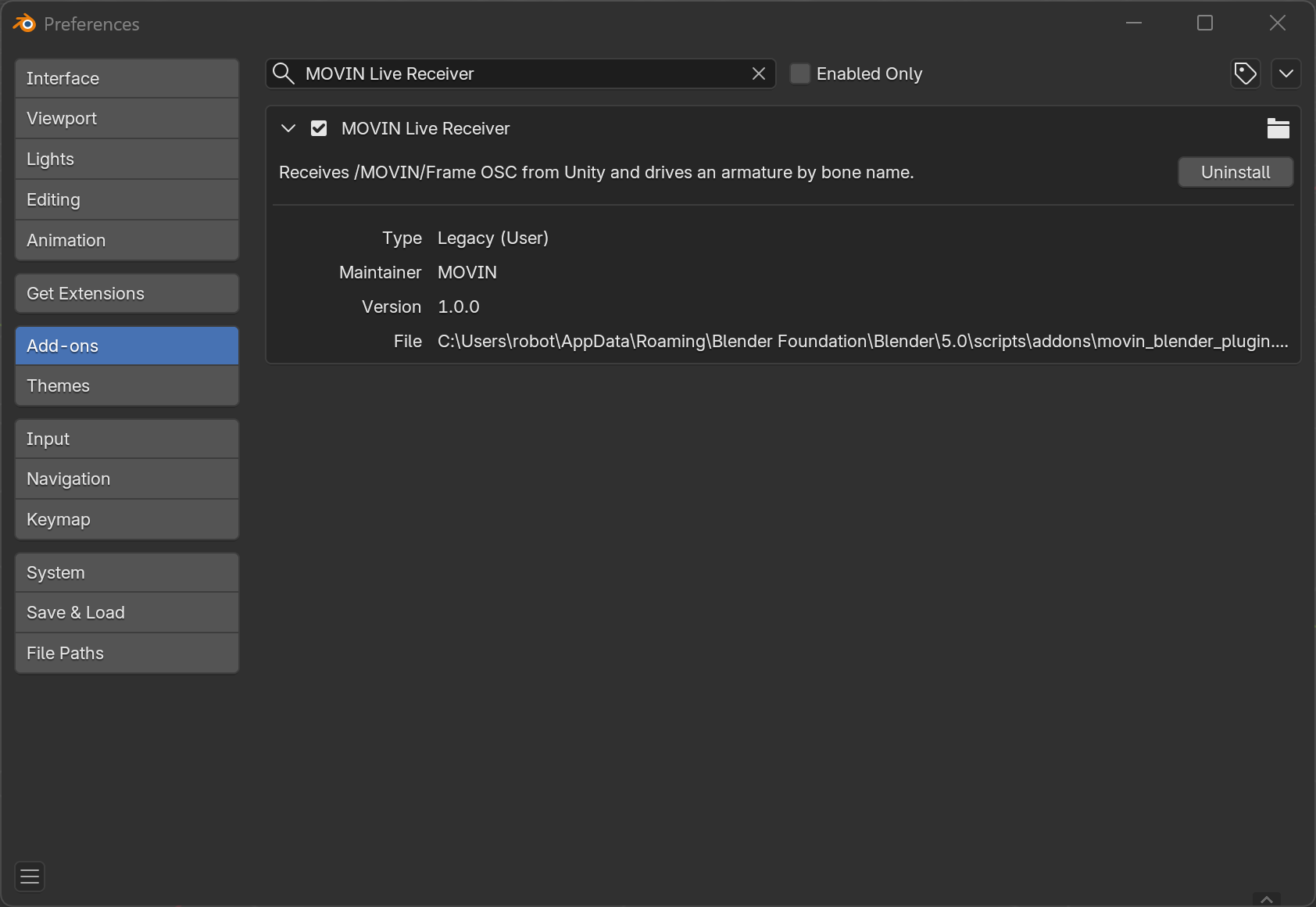Open the add-ons settings dropdown arrow
This screenshot has width=1316, height=907.
tap(1286, 73)
